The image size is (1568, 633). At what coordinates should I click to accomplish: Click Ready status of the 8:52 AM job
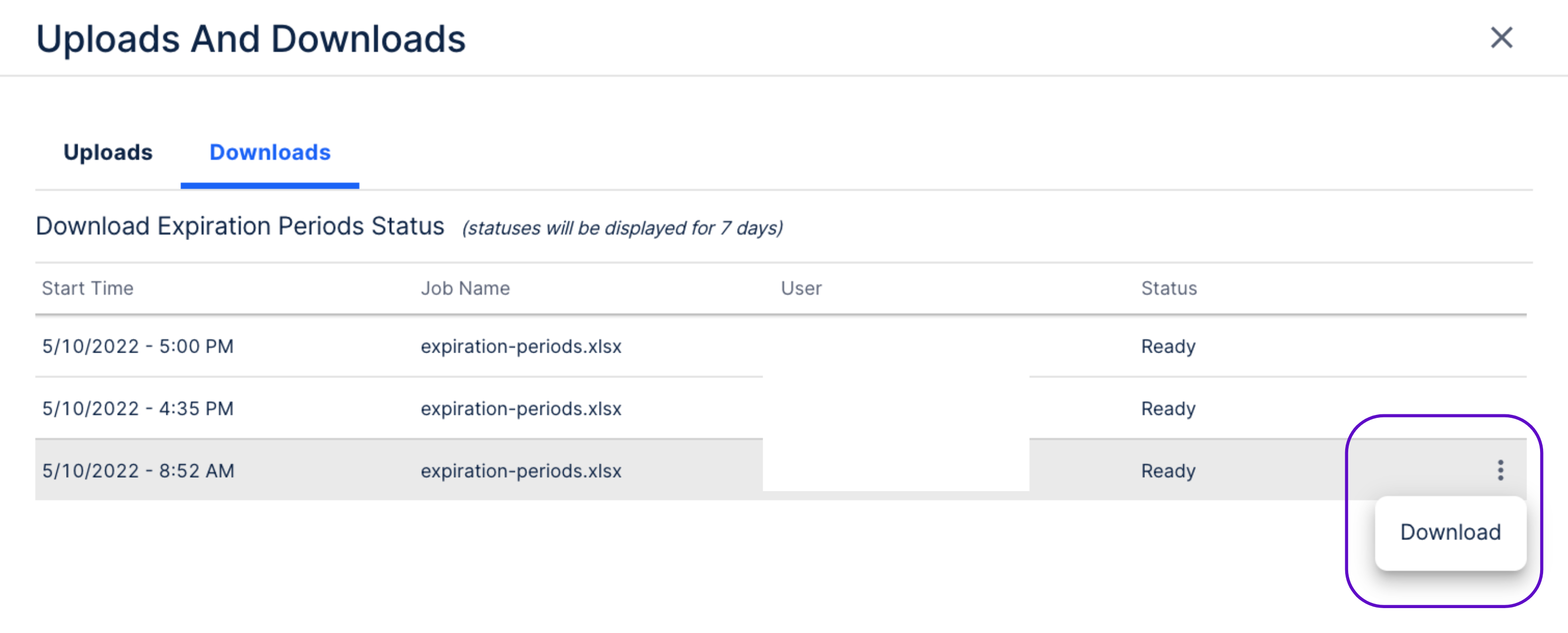click(x=1168, y=471)
